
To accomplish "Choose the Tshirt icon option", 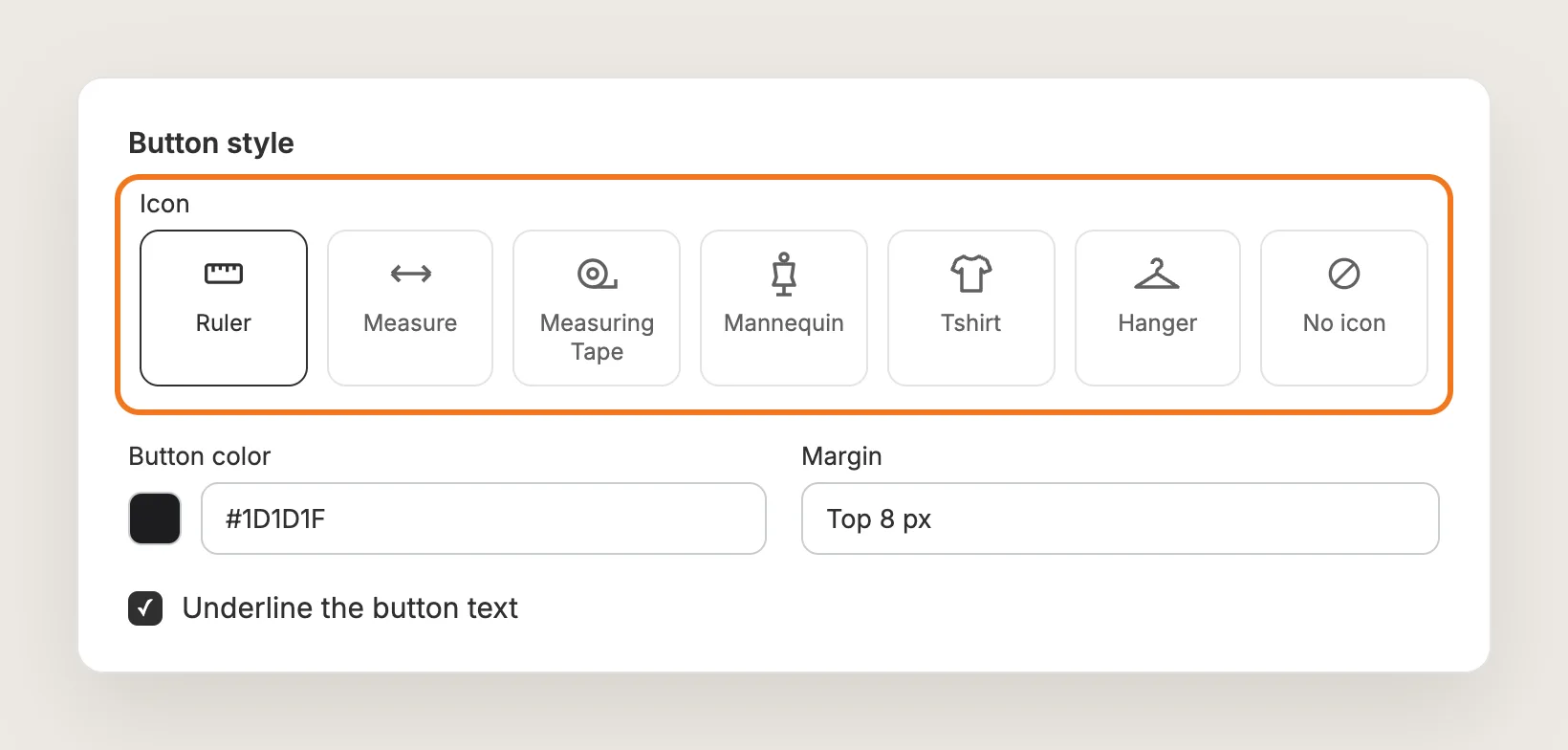I will tap(971, 308).
